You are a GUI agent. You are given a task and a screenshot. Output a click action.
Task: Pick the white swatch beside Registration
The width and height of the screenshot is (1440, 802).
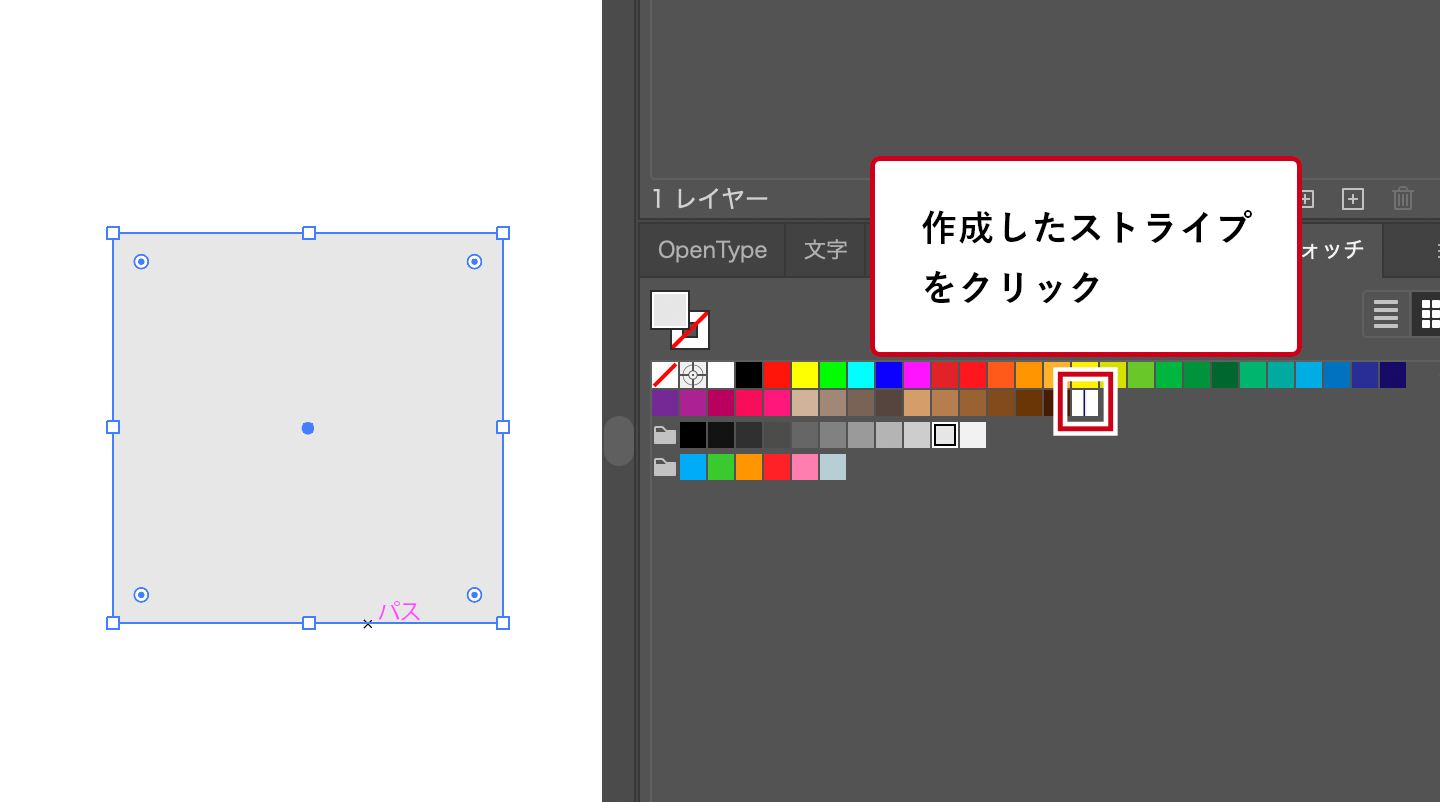pyautogui.click(x=721, y=375)
